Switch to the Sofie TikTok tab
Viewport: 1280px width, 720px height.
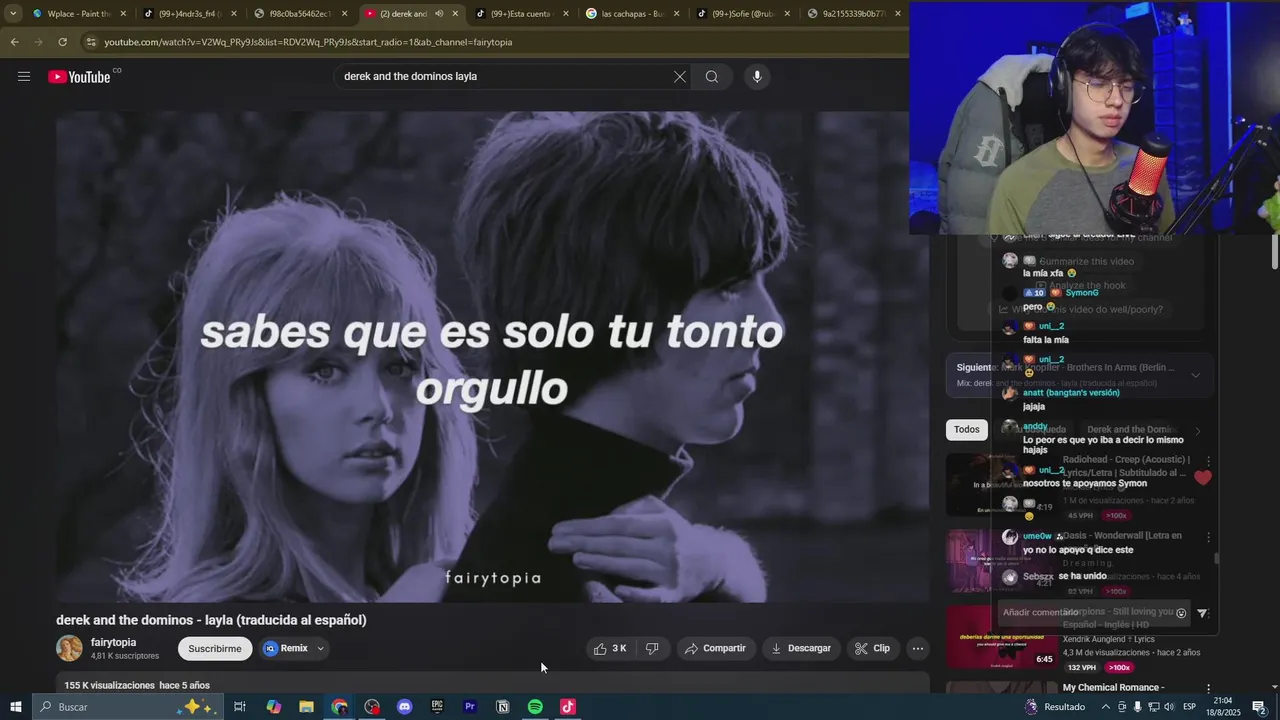[741, 14]
